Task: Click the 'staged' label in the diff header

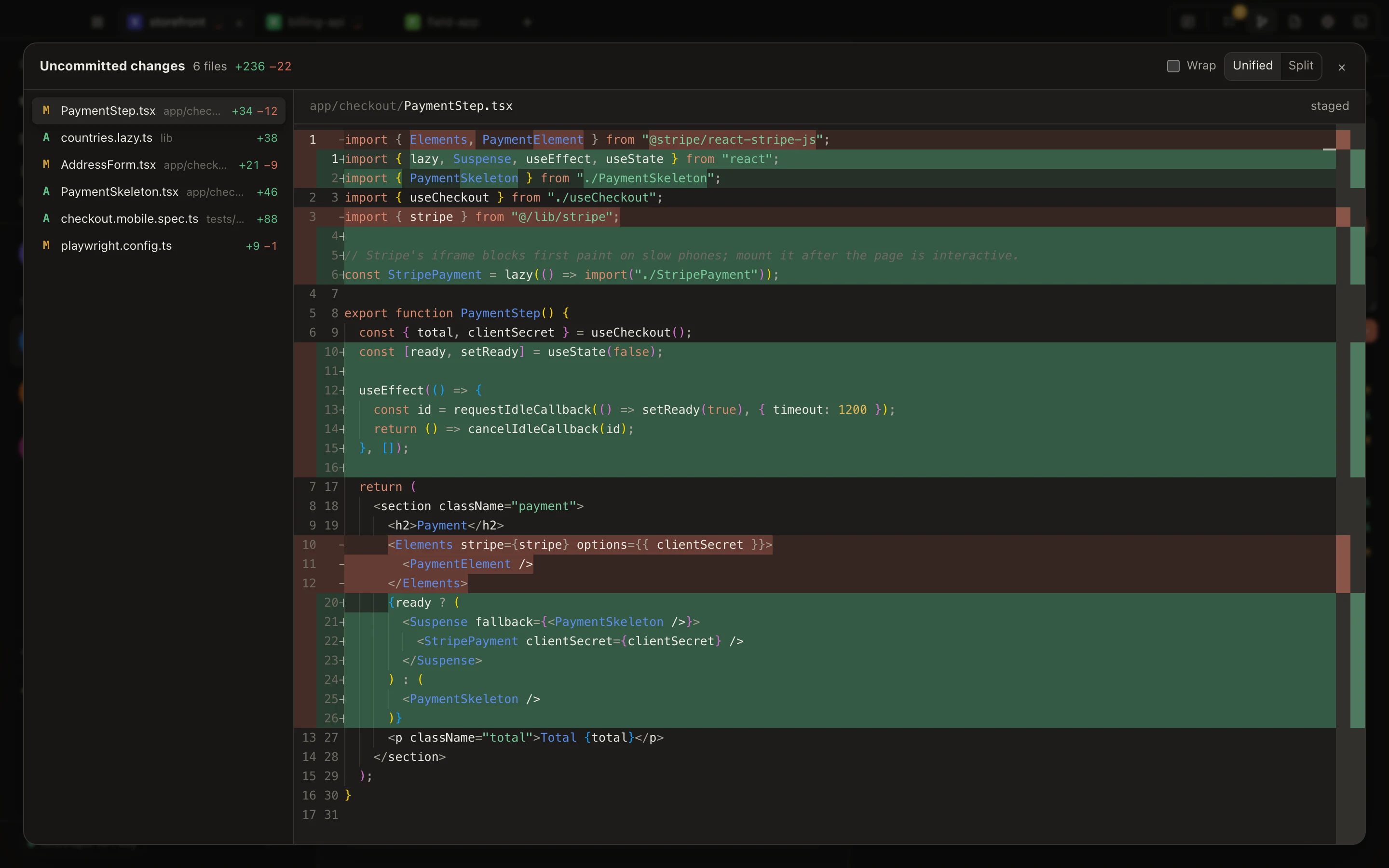Action: [x=1329, y=106]
